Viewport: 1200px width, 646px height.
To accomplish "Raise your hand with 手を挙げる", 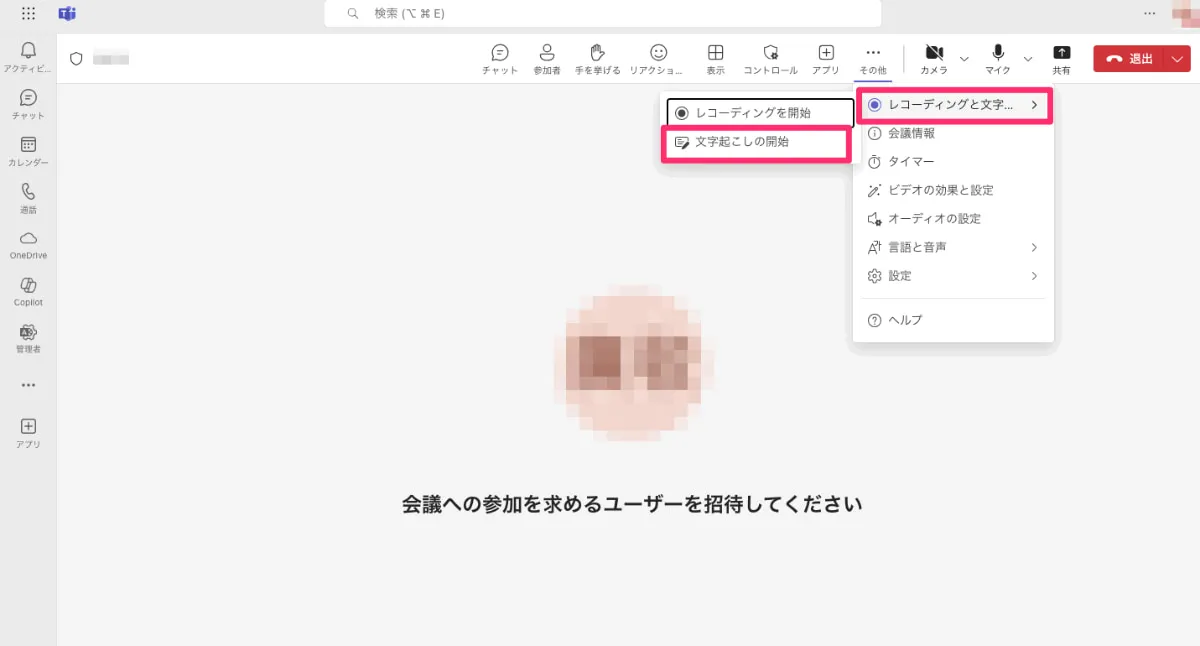I will click(x=597, y=57).
